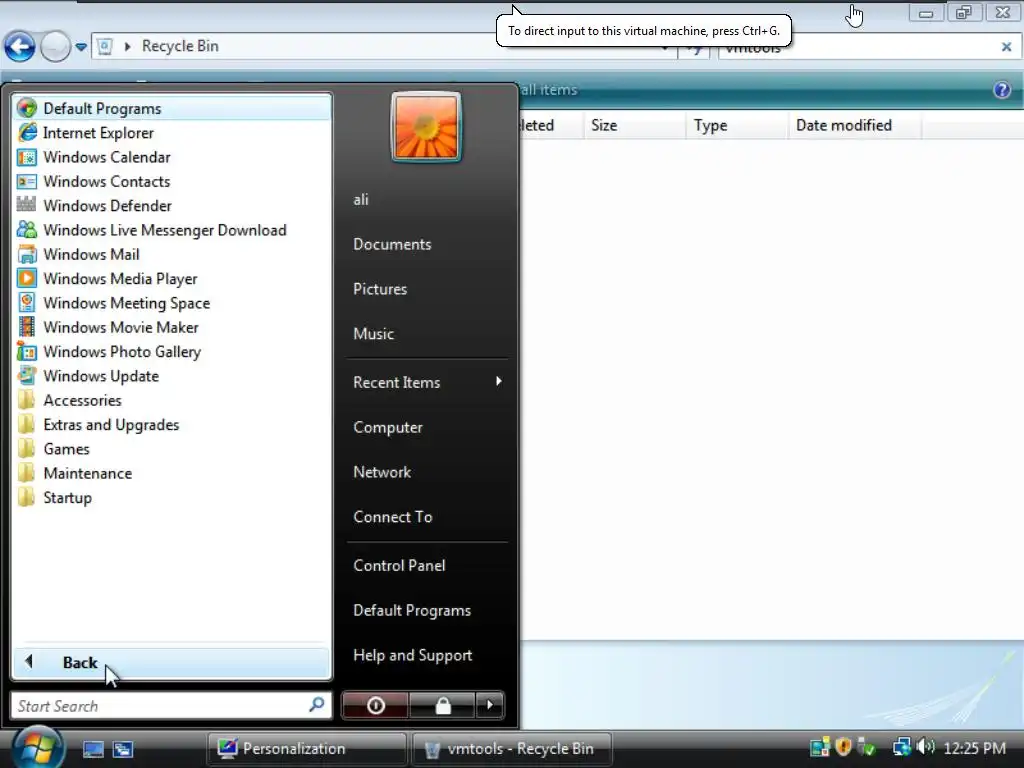The image size is (1024, 768).
Task: Open Windows Update icon
Action: tap(27, 376)
